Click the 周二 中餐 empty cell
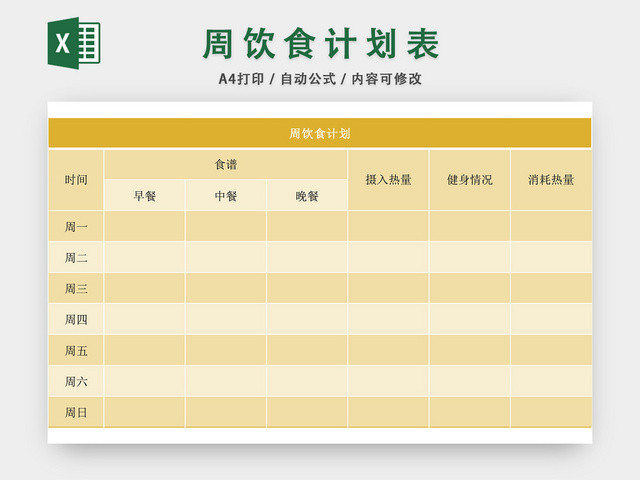 pyautogui.click(x=226, y=257)
